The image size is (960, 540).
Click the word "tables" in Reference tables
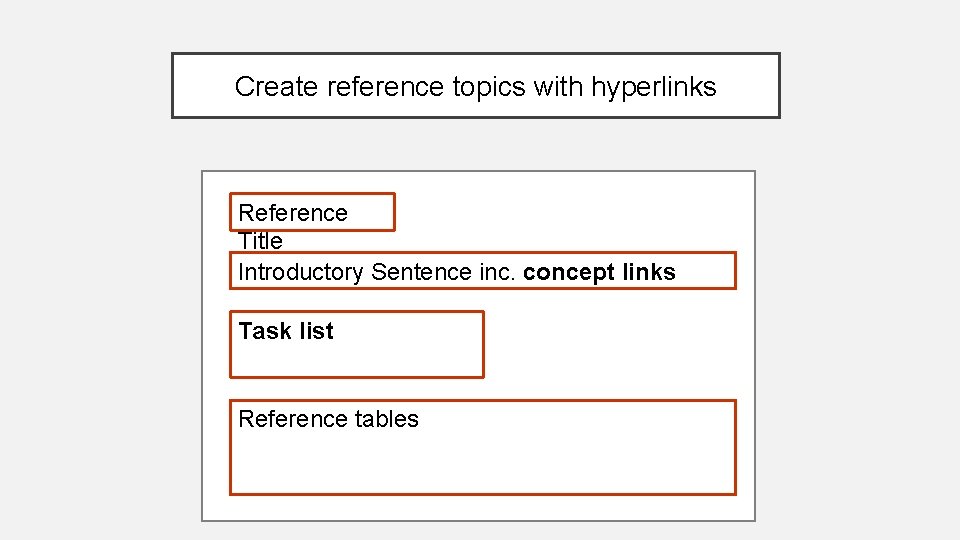click(386, 419)
